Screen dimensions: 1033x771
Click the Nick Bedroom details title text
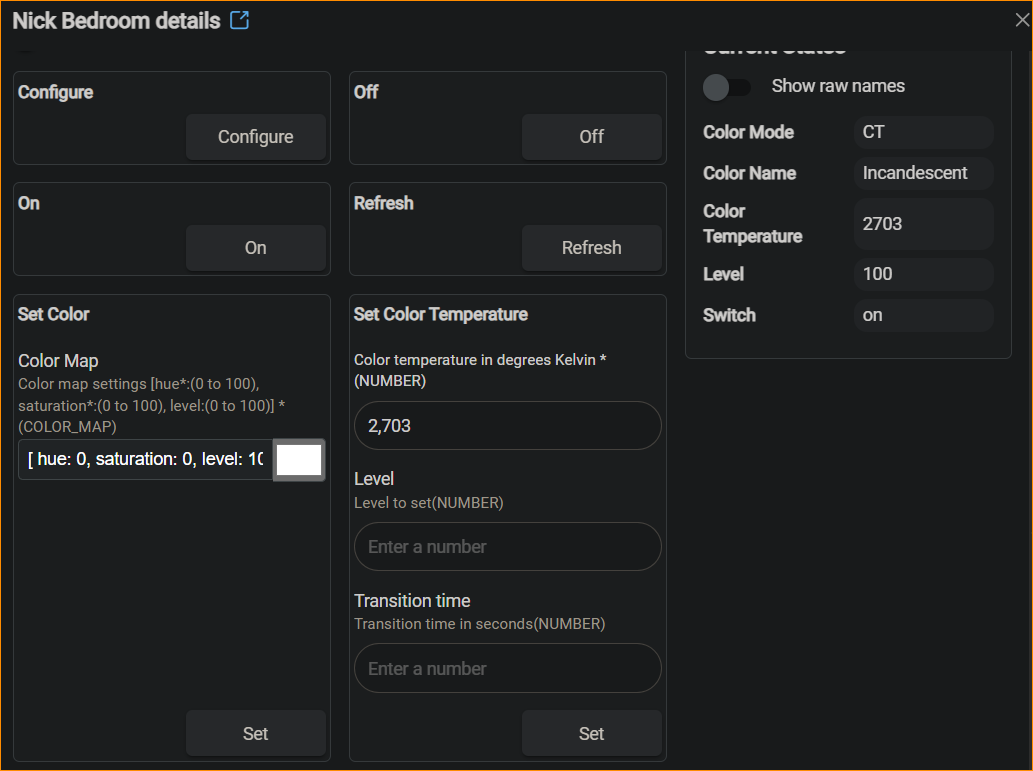coord(116,21)
